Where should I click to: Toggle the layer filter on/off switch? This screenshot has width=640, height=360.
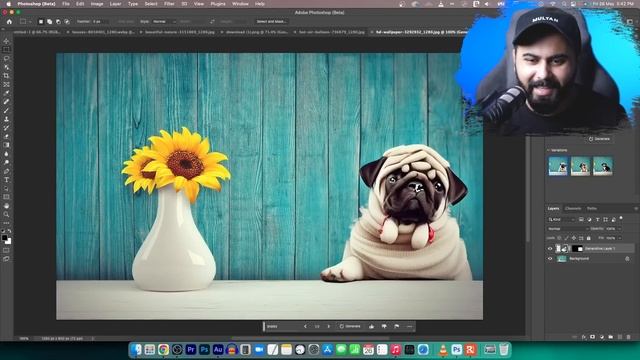pyautogui.click(x=621, y=219)
